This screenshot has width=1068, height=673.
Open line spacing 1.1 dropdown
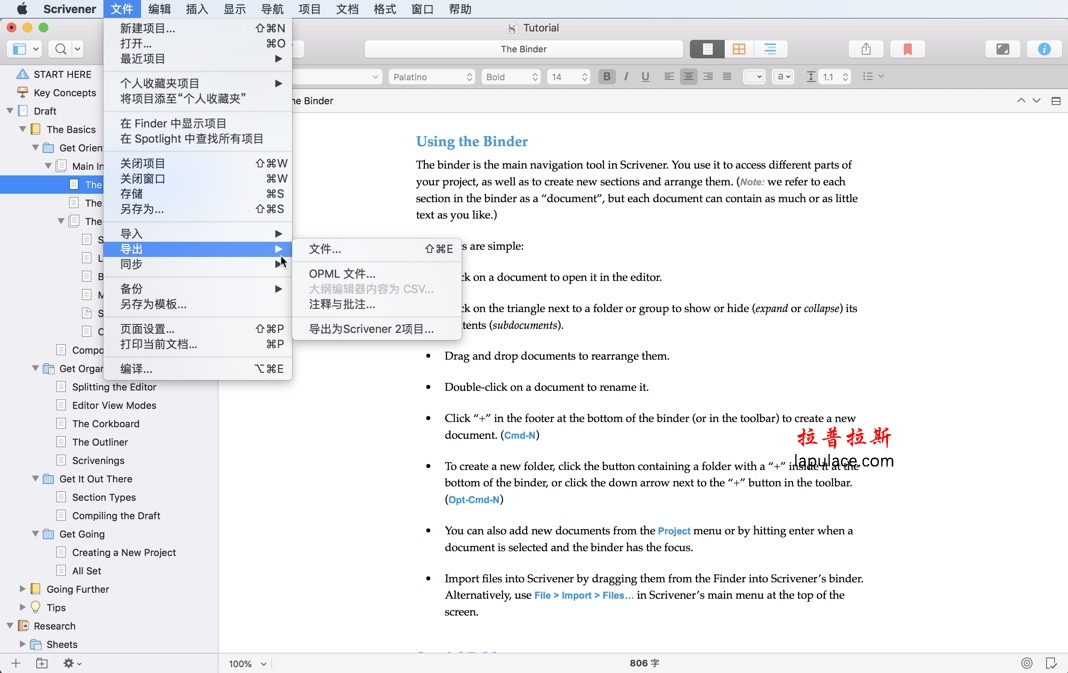(835, 77)
